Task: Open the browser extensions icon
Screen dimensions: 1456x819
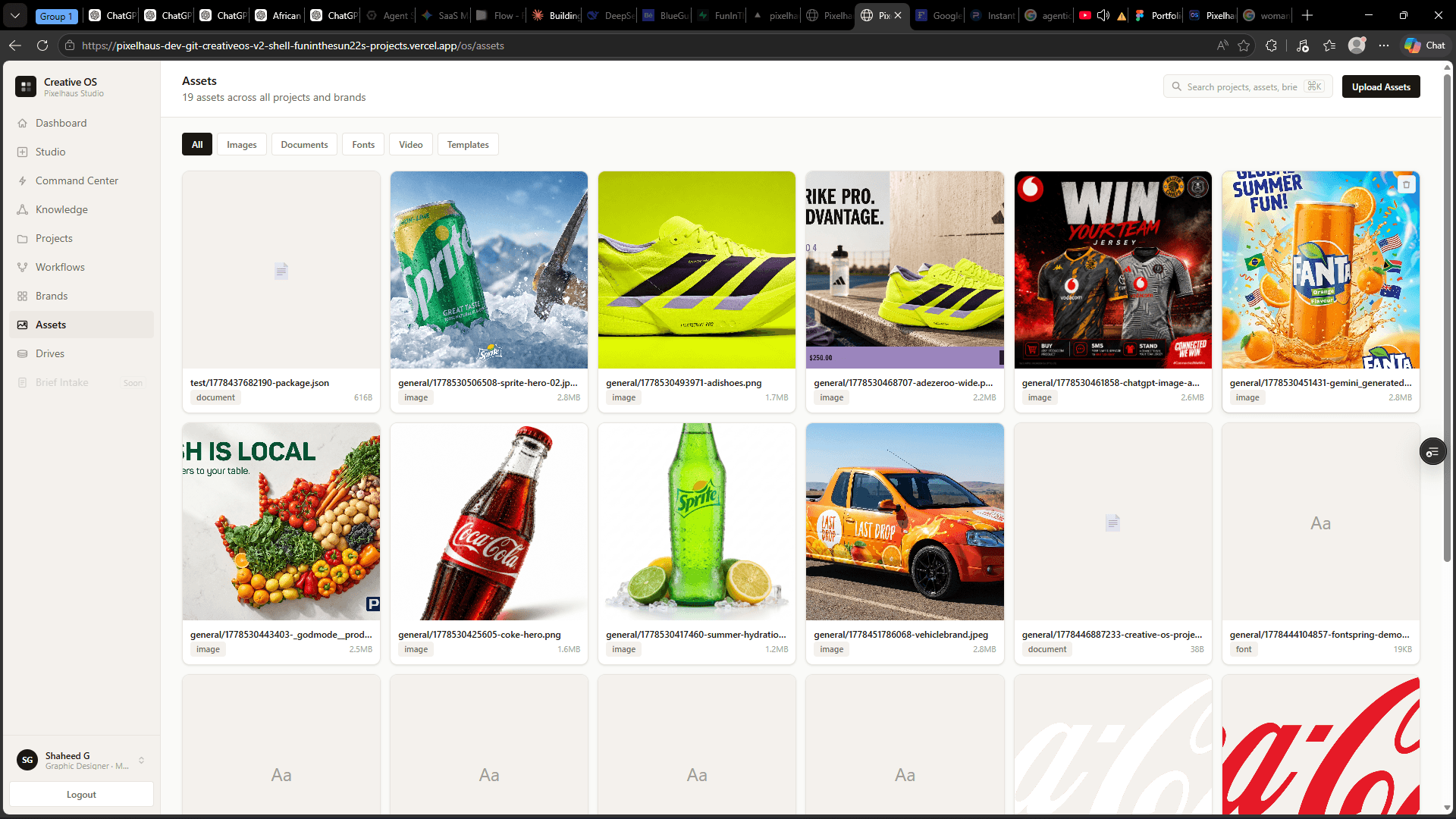Action: [x=1272, y=45]
